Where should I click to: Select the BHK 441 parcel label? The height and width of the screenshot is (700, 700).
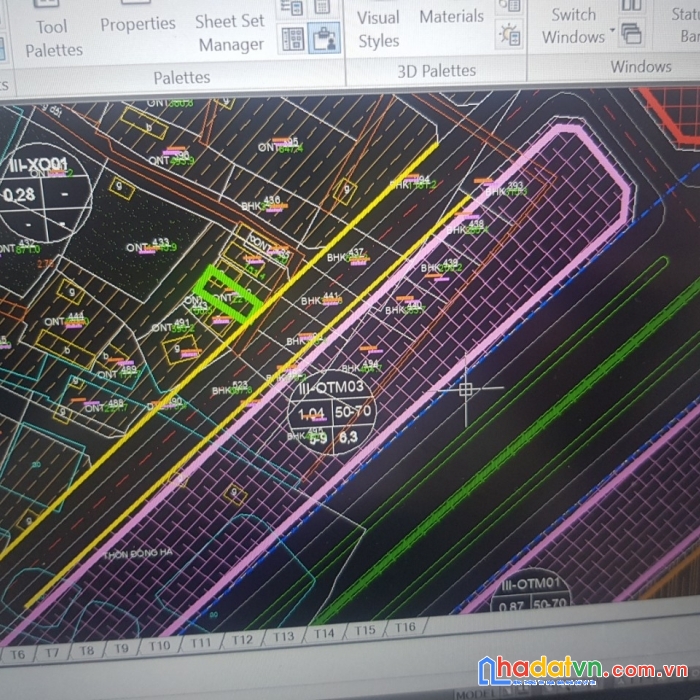(x=321, y=299)
